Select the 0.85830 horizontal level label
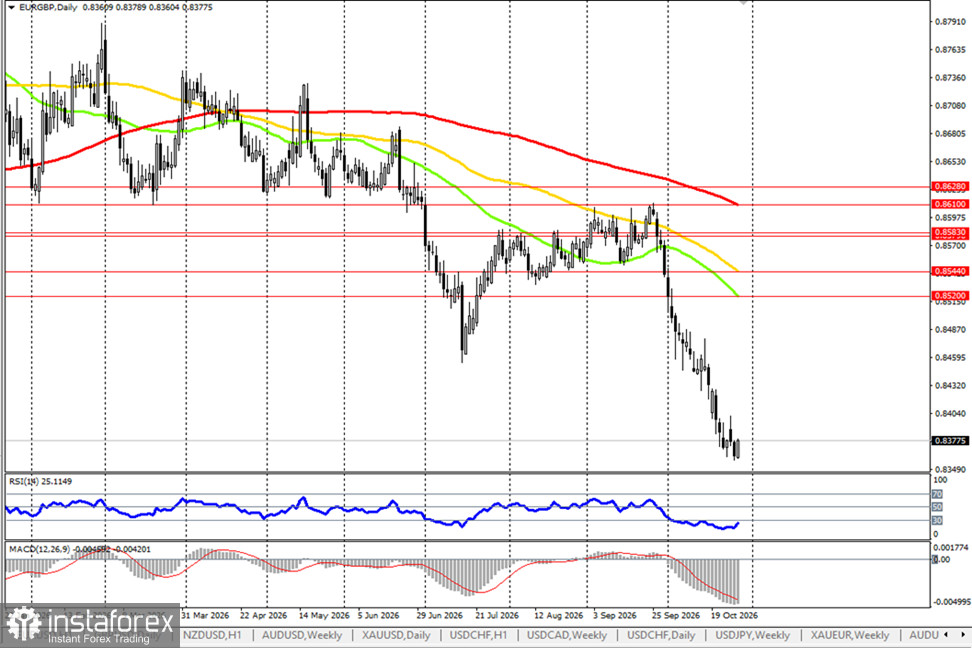 tap(950, 233)
